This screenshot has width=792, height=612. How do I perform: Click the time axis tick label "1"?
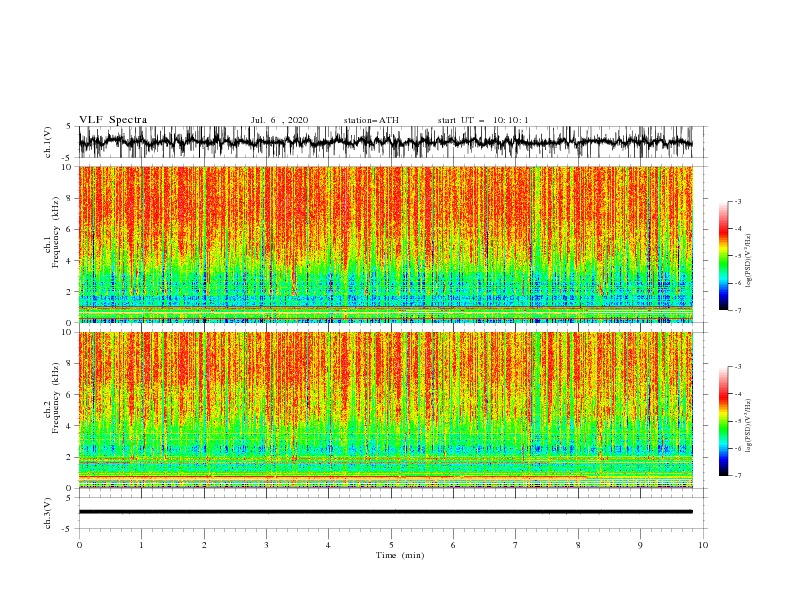(141, 545)
